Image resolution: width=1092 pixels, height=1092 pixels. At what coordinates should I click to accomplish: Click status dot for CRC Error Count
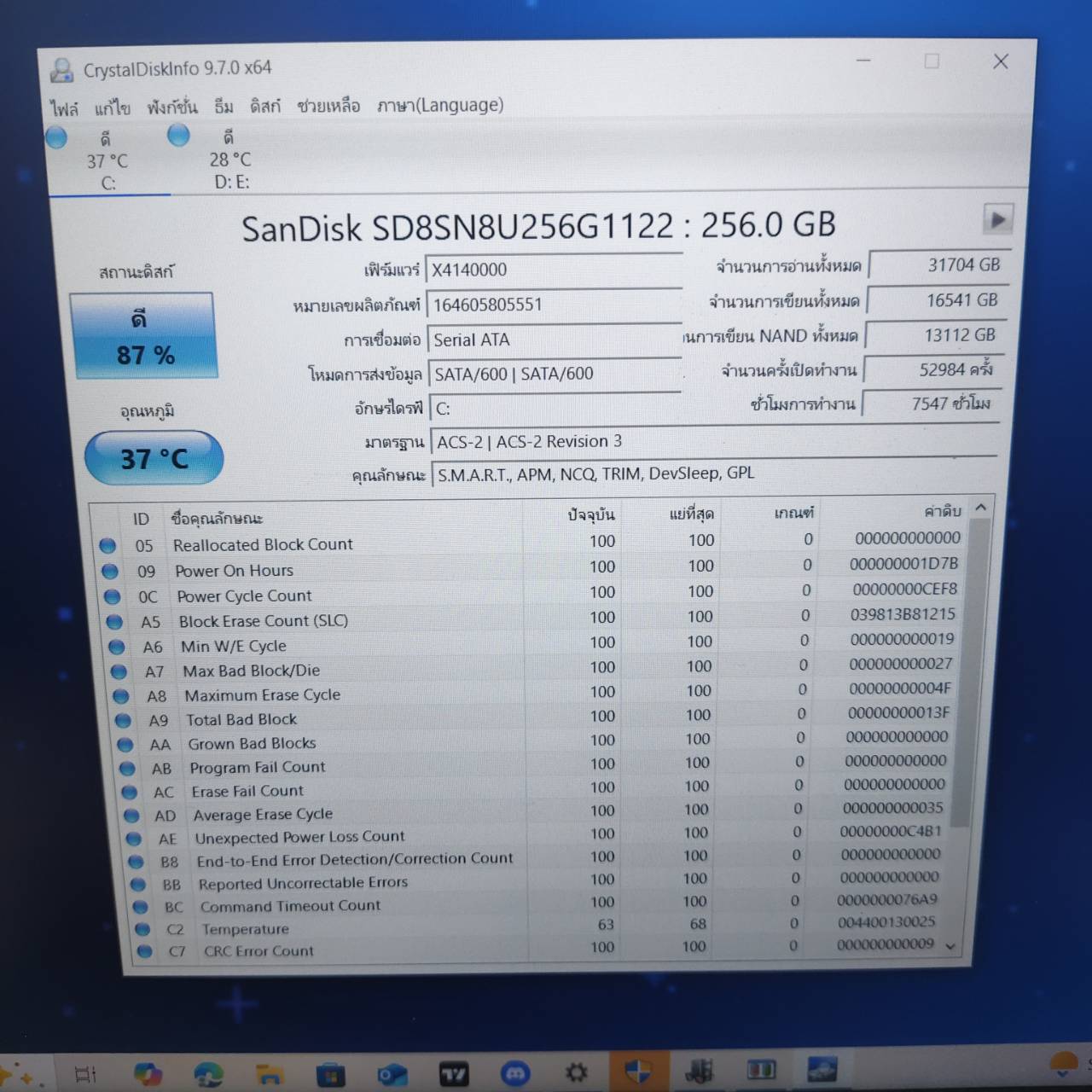(x=144, y=951)
